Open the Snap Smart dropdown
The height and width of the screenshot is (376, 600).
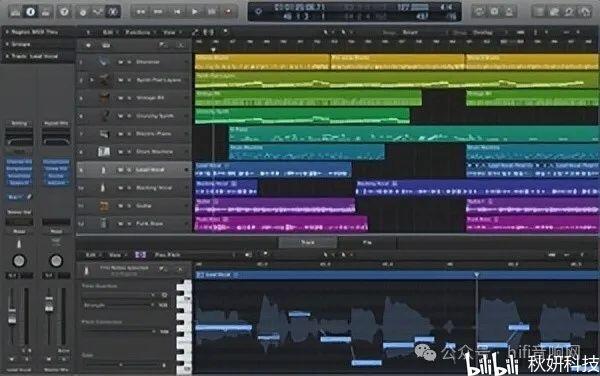click(410, 32)
